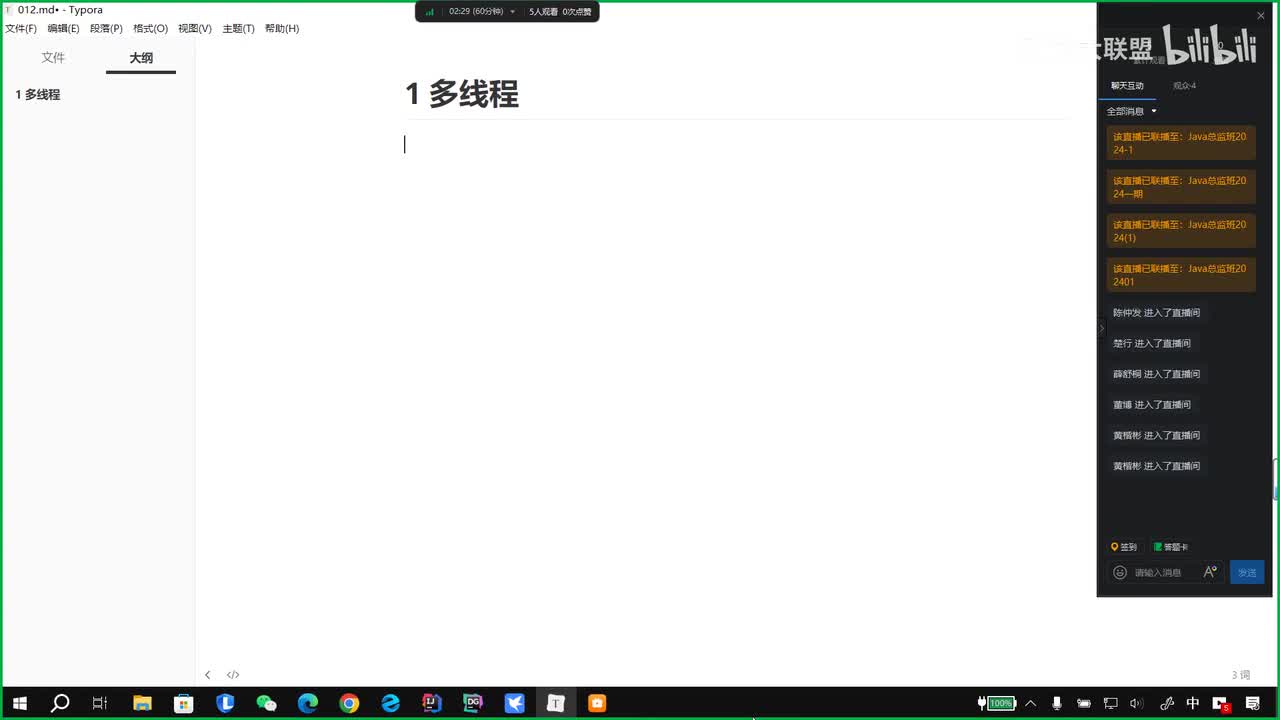Image resolution: width=1280 pixels, height=720 pixels.
Task: Click the 发送 send button
Action: pyautogui.click(x=1247, y=572)
